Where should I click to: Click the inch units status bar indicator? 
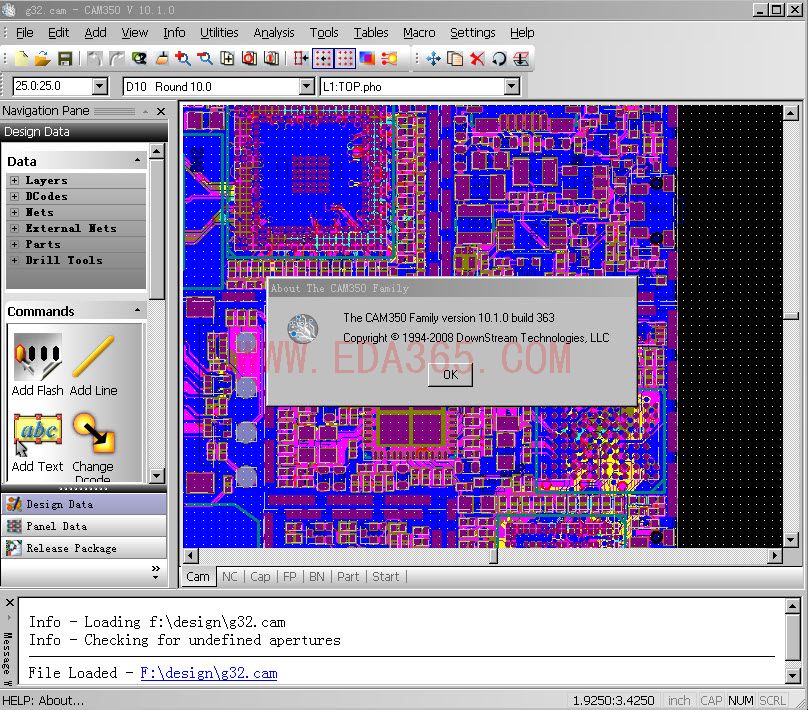coord(679,700)
